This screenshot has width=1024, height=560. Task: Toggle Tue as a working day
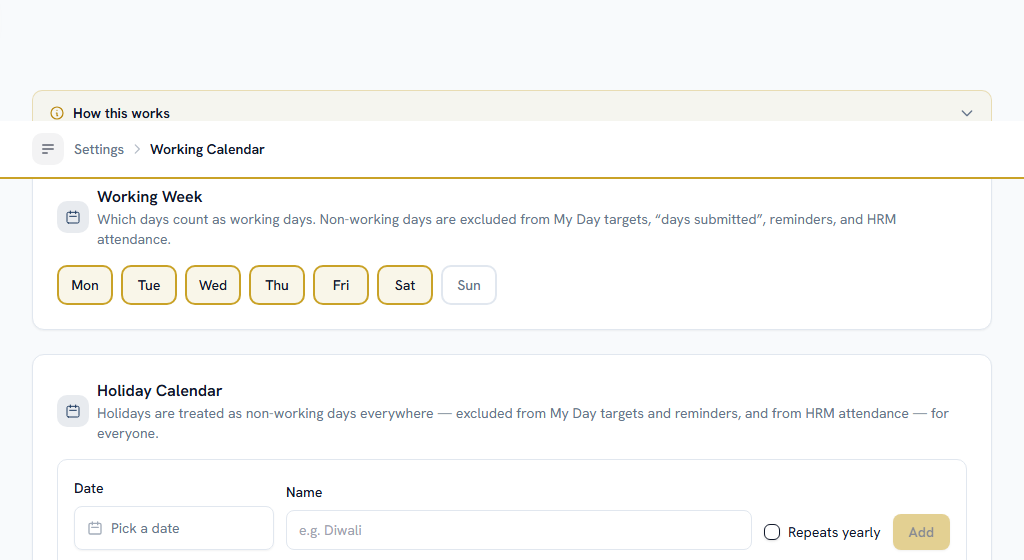point(149,285)
